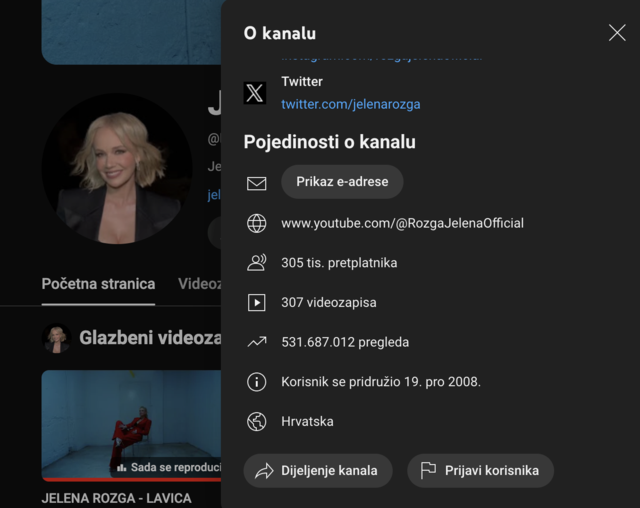This screenshot has height=508, width=640.
Task: Select www.youtube.com/@RozgaJelenaOfficial text
Action: (x=402, y=223)
